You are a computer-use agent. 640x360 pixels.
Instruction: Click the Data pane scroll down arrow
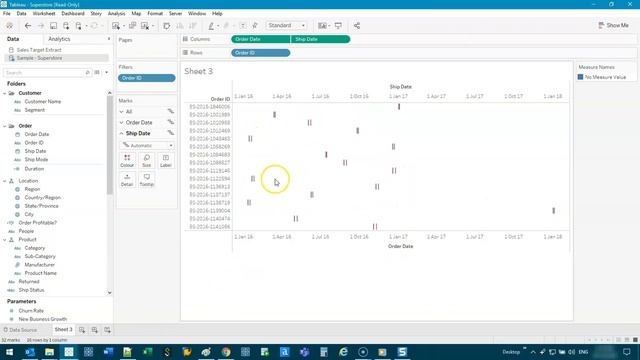pyautogui.click(x=109, y=293)
